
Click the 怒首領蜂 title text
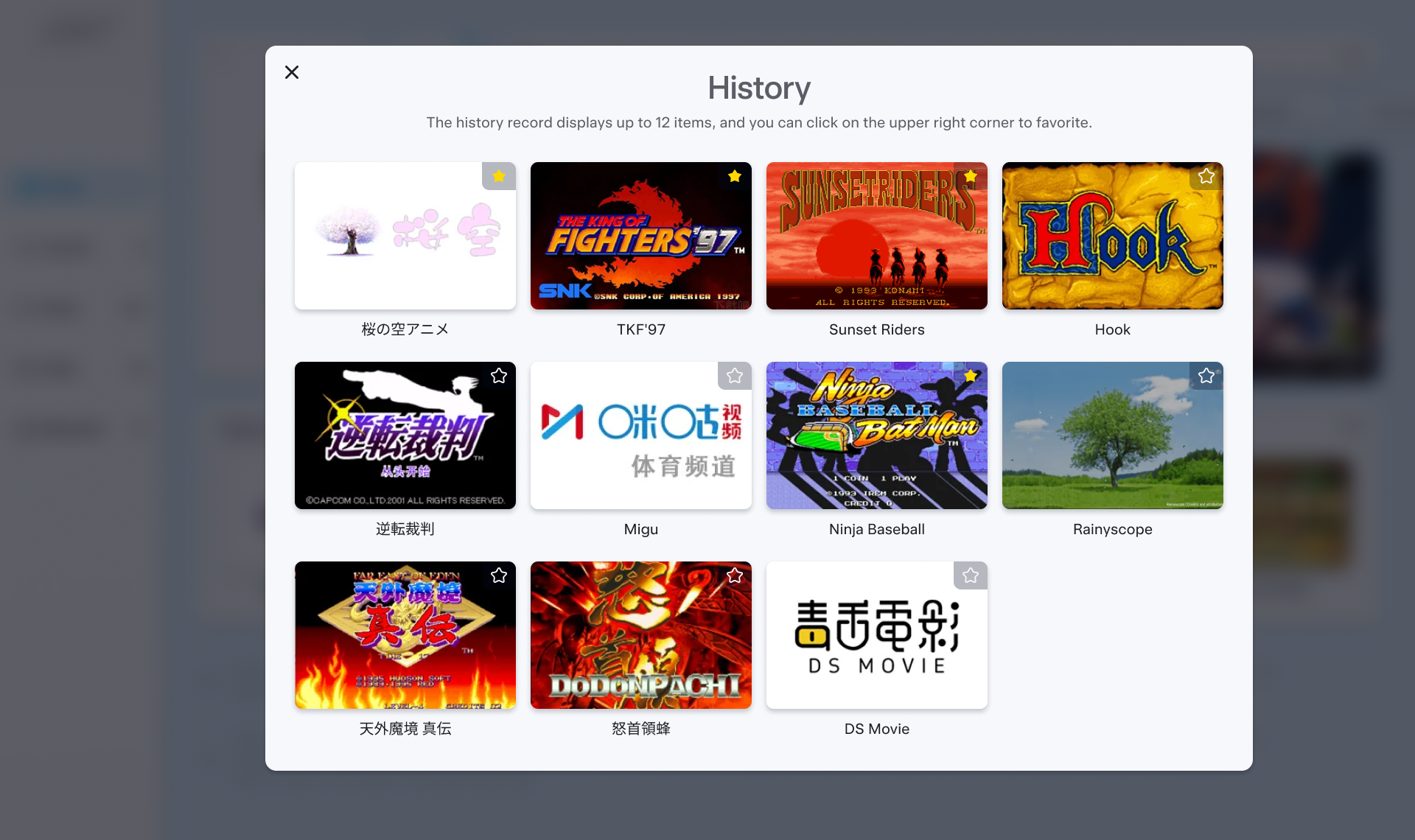tap(641, 729)
